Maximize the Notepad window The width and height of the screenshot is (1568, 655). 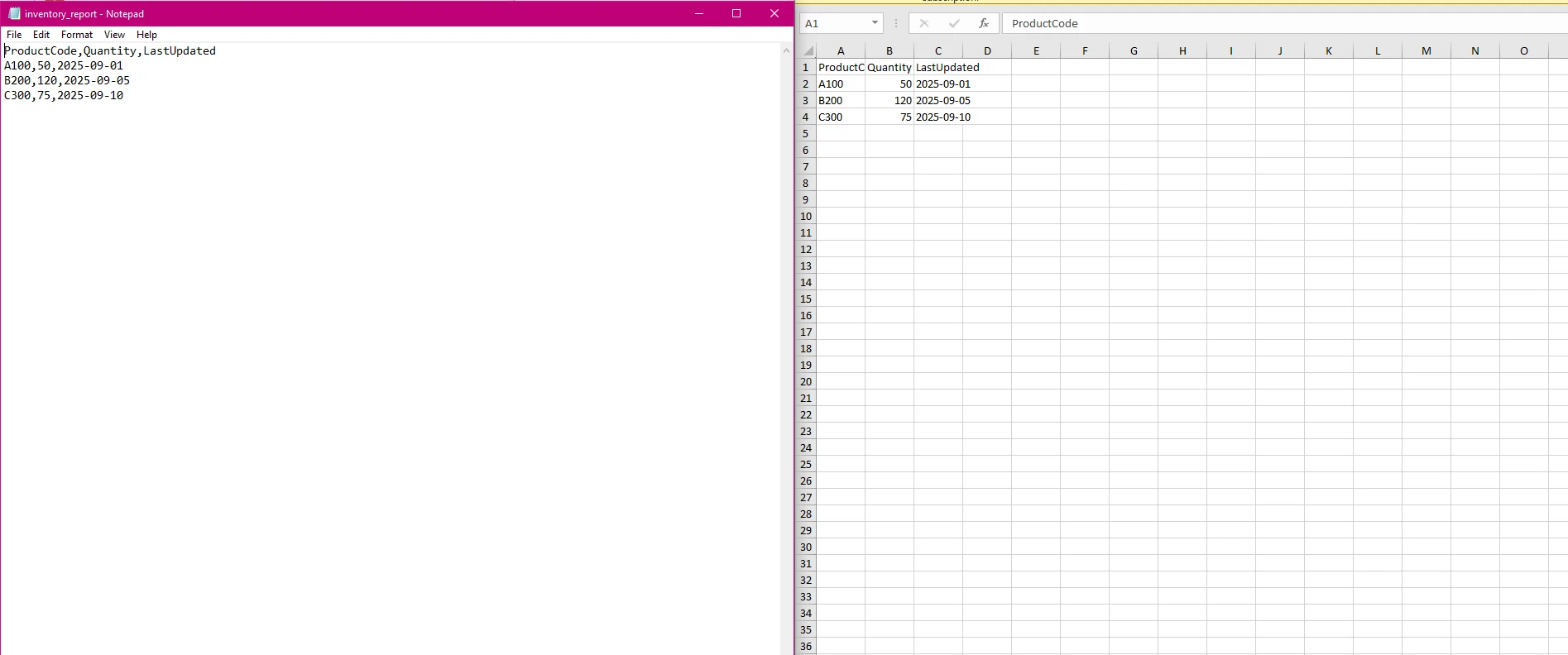click(x=736, y=13)
